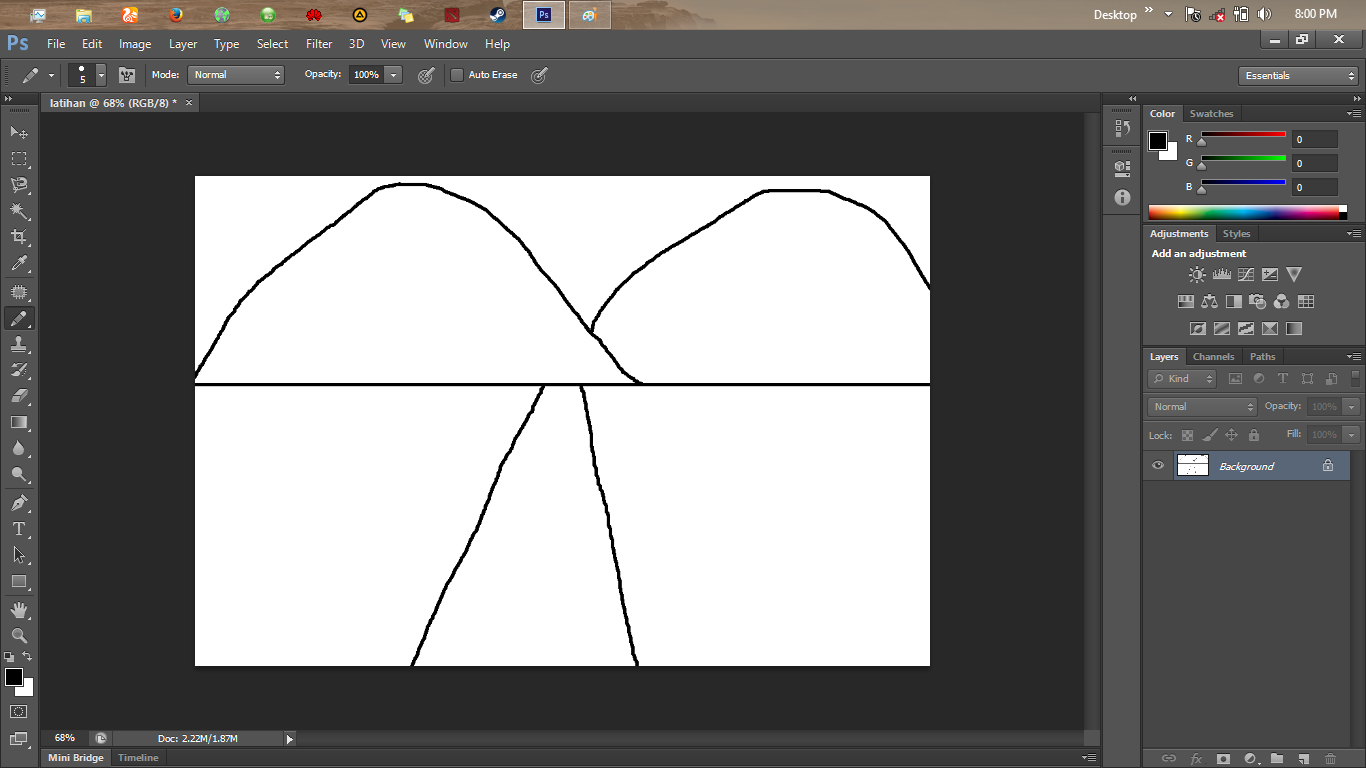
Task: Select the Magic Wand tool
Action: (x=18, y=211)
